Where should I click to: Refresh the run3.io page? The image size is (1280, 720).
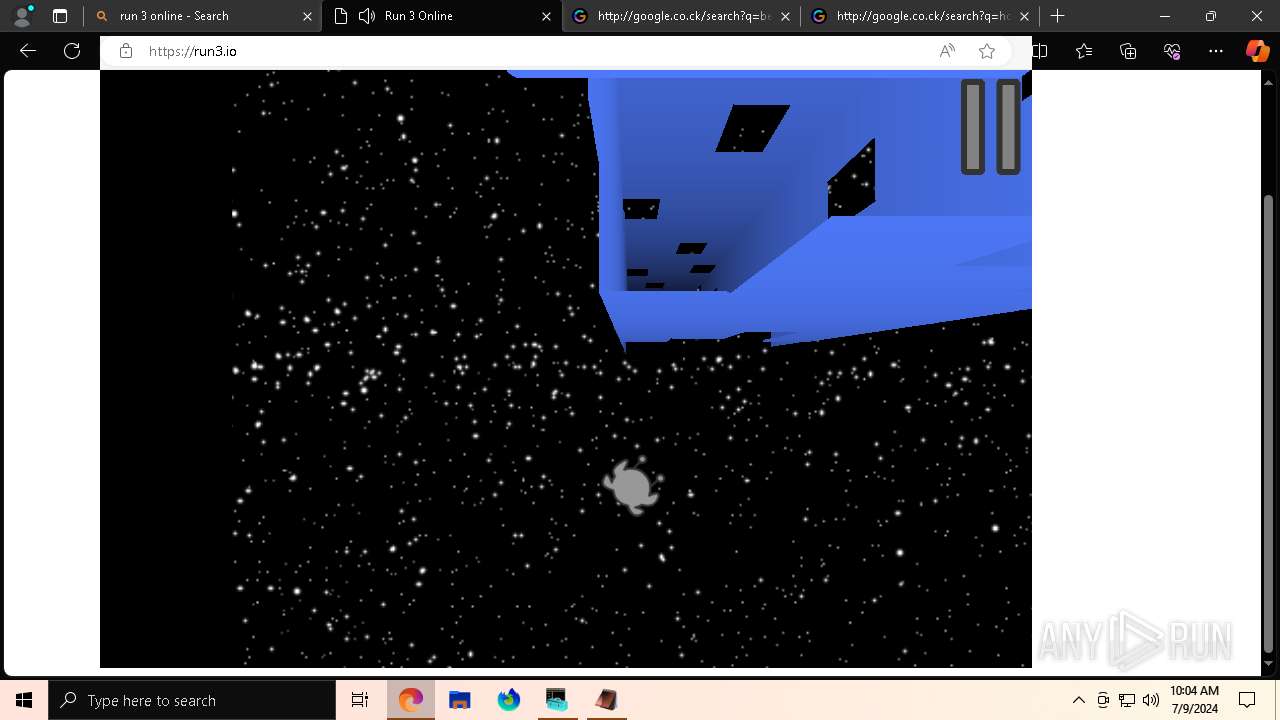click(x=72, y=51)
